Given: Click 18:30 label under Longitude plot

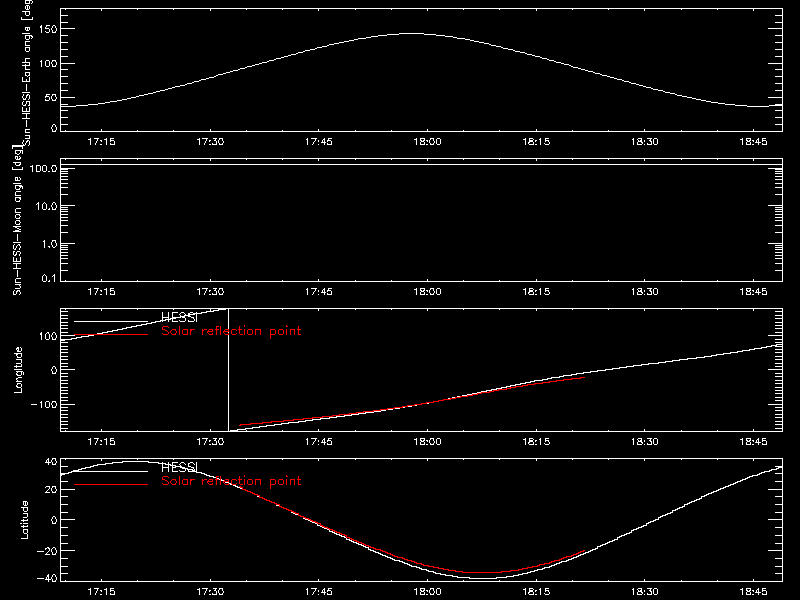Looking at the screenshot, I should click(645, 442).
